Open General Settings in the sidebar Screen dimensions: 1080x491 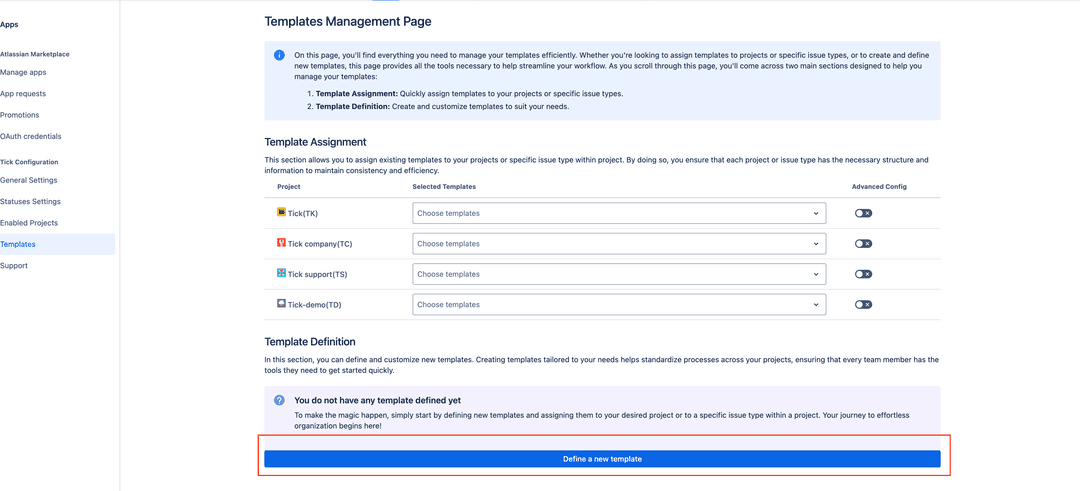coord(29,180)
